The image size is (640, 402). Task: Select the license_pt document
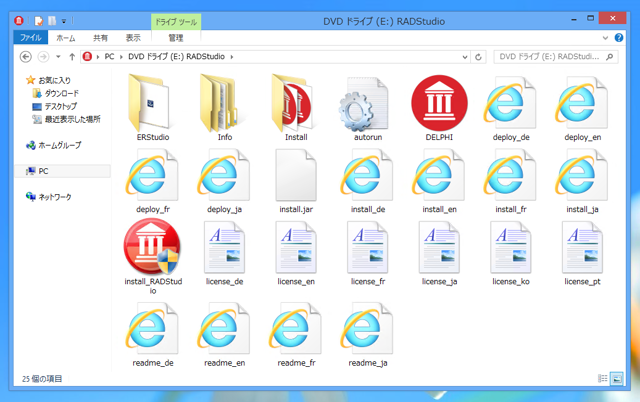click(x=582, y=253)
